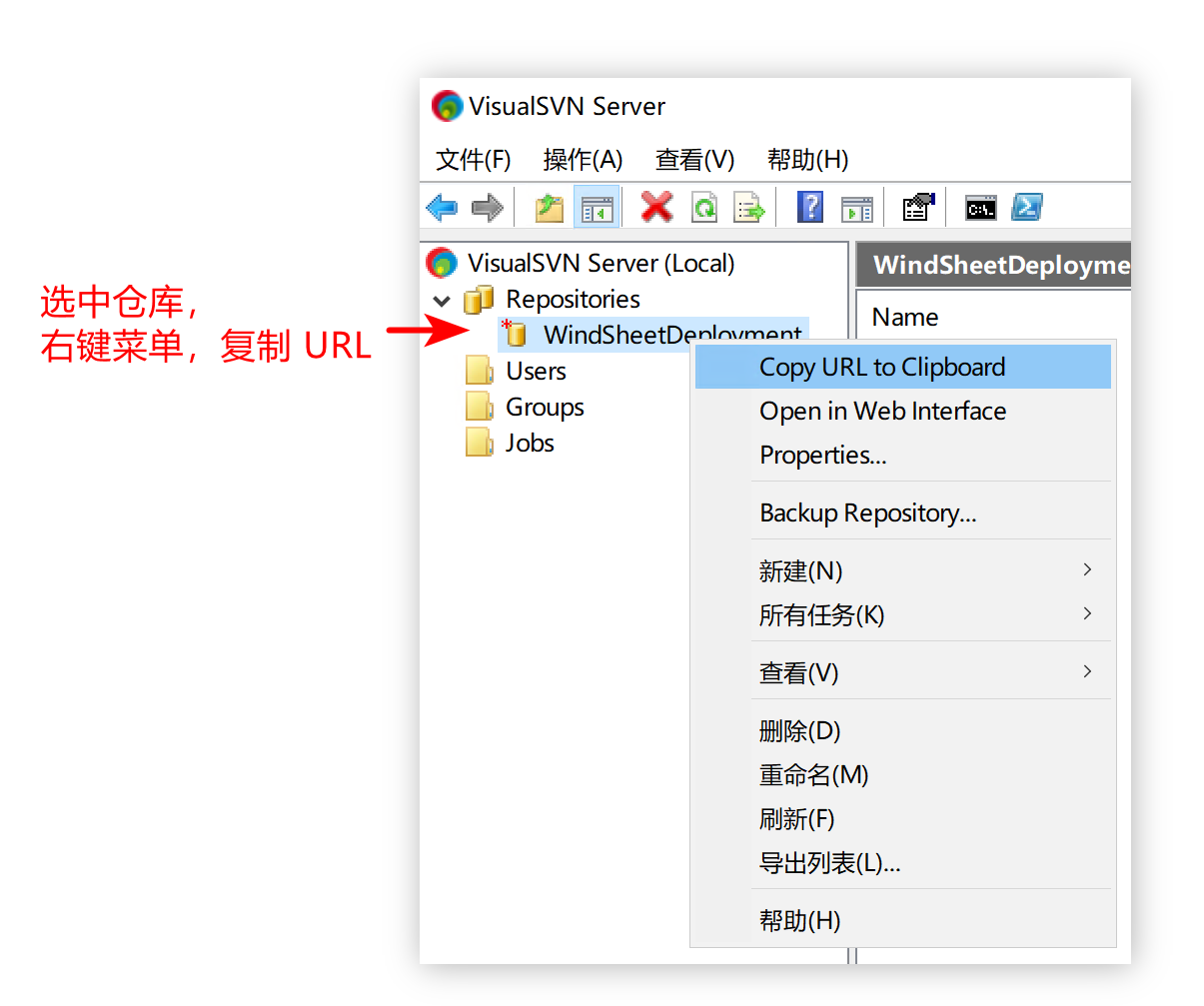Collapse the Repositories tree node
The height and width of the screenshot is (1006, 1204).
[442, 300]
